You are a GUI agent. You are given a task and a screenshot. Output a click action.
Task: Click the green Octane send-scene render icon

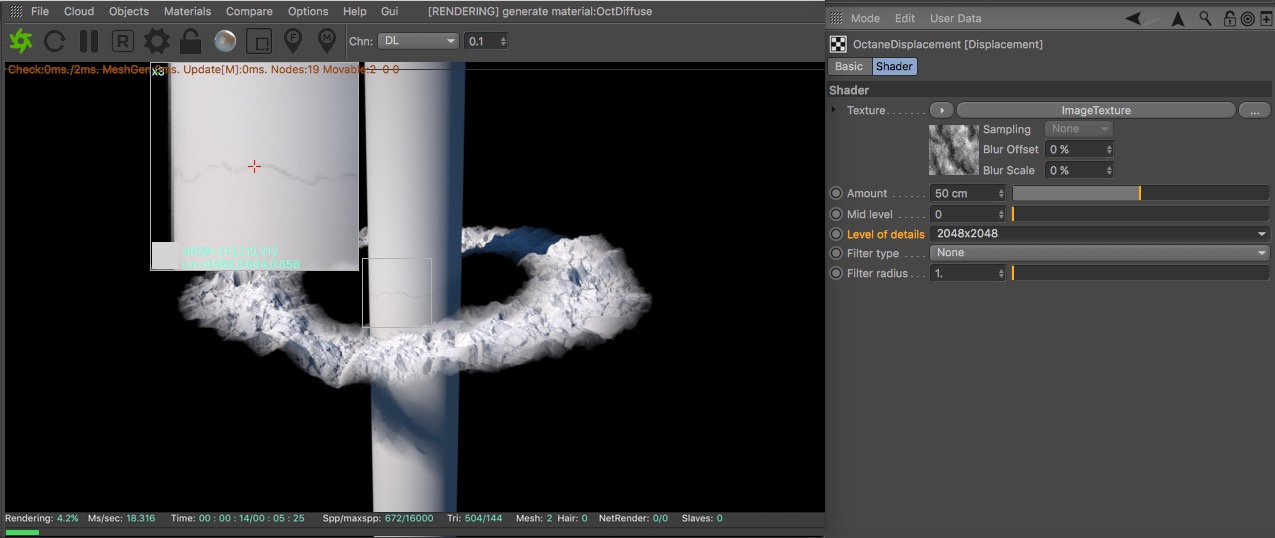pos(21,41)
